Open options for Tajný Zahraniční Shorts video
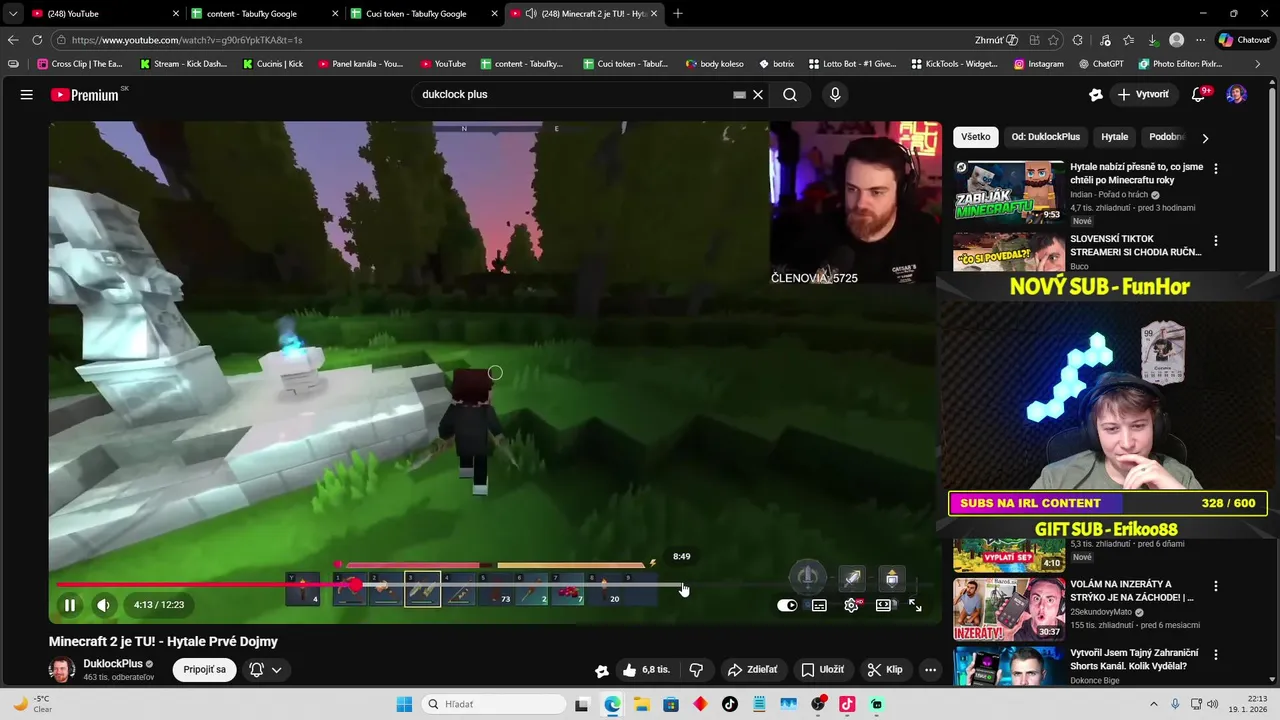Image resolution: width=1280 pixels, height=720 pixels. click(x=1216, y=655)
